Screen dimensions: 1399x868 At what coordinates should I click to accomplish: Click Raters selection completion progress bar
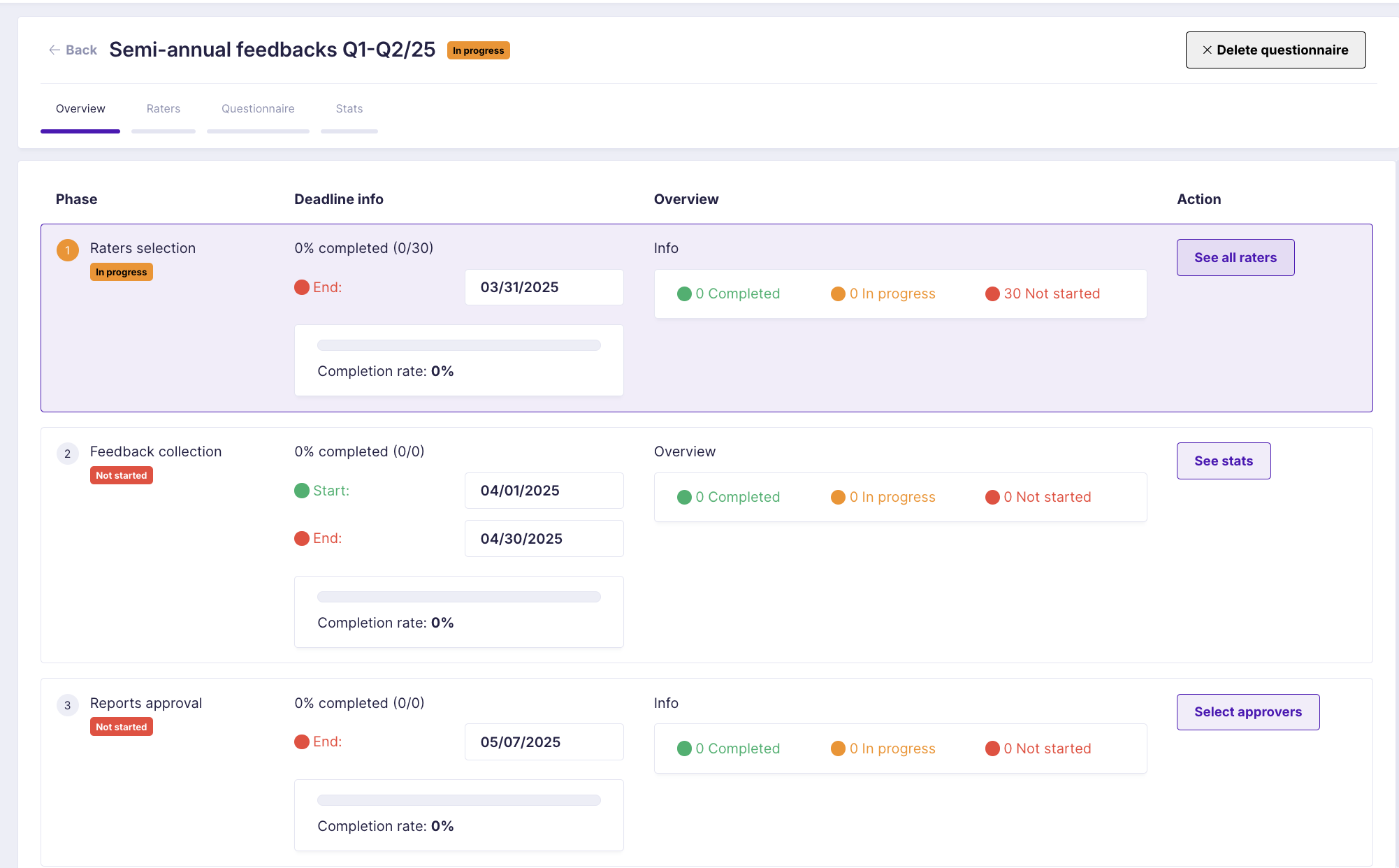[459, 345]
